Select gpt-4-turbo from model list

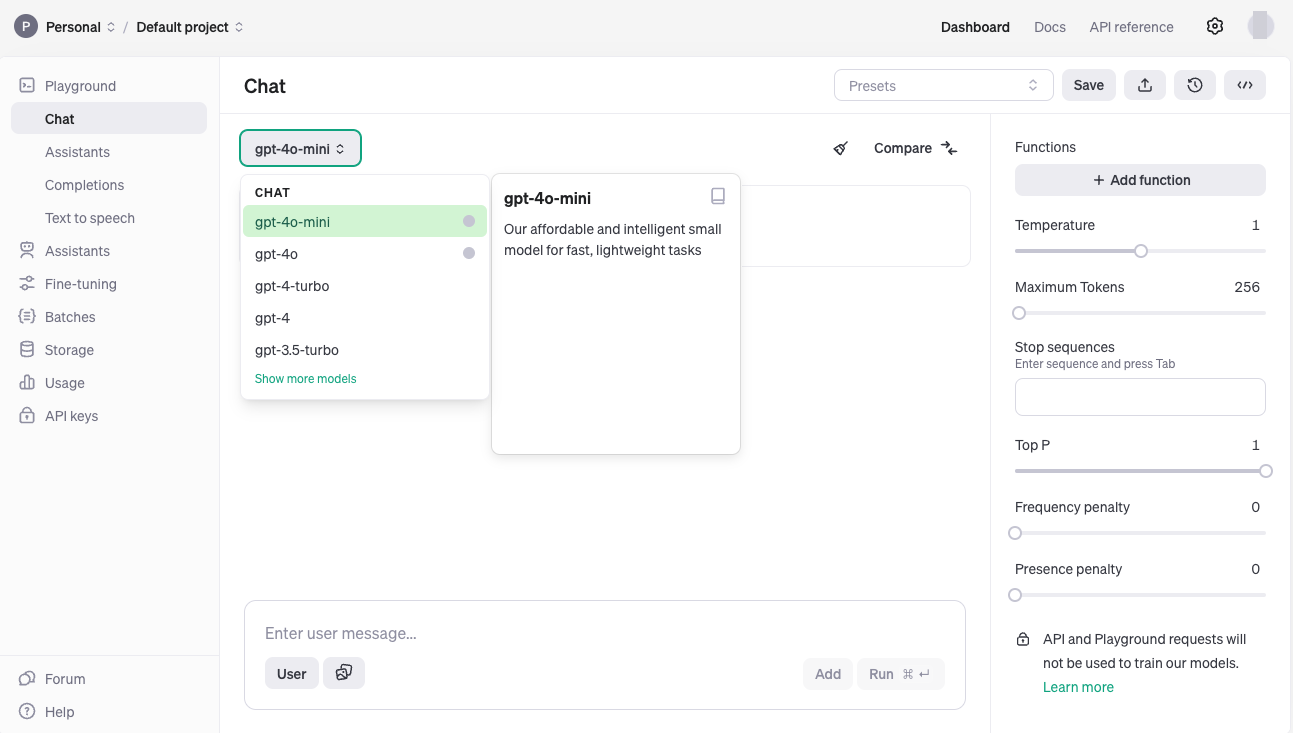(292, 286)
